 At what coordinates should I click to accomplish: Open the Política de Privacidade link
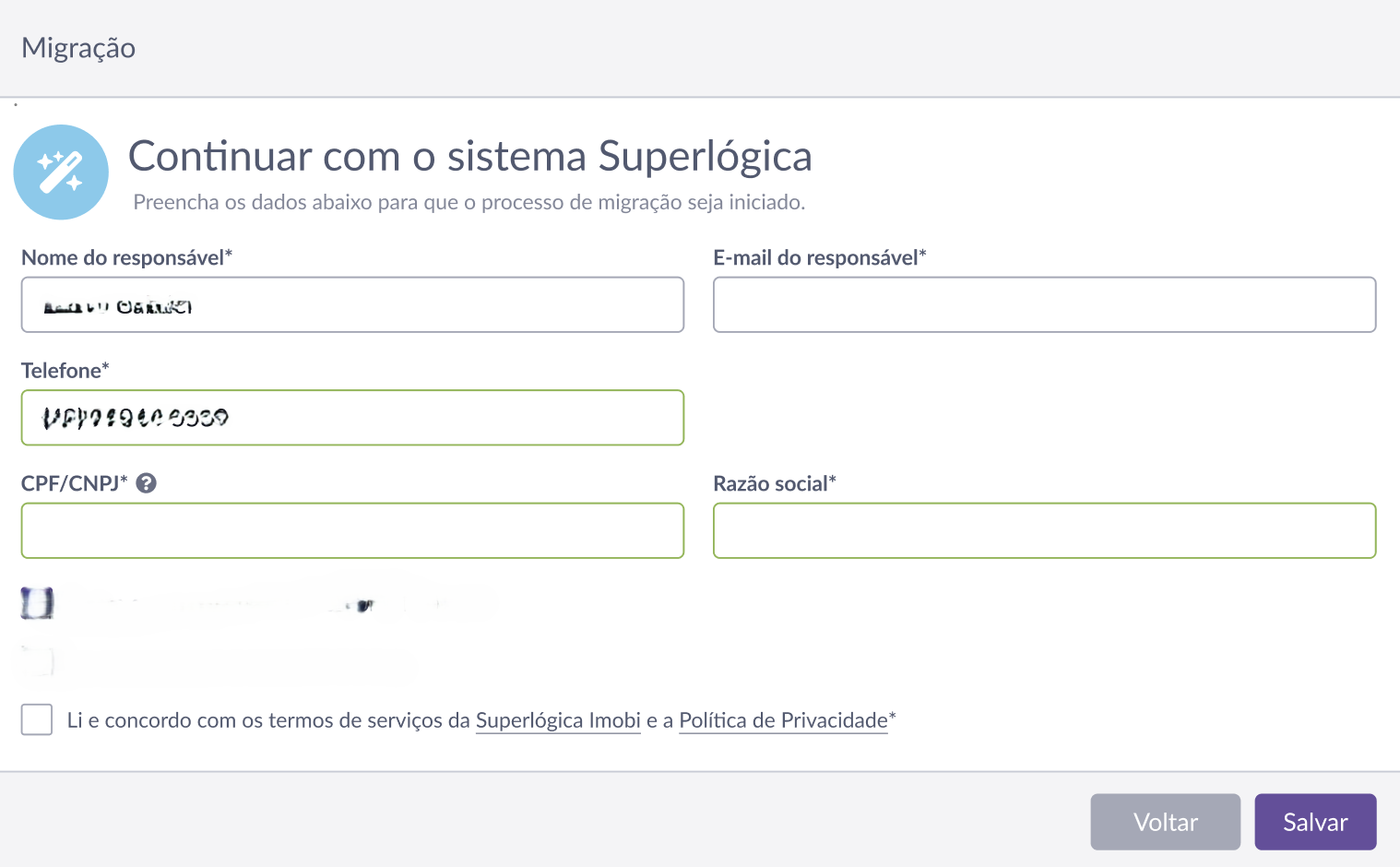[x=783, y=720]
